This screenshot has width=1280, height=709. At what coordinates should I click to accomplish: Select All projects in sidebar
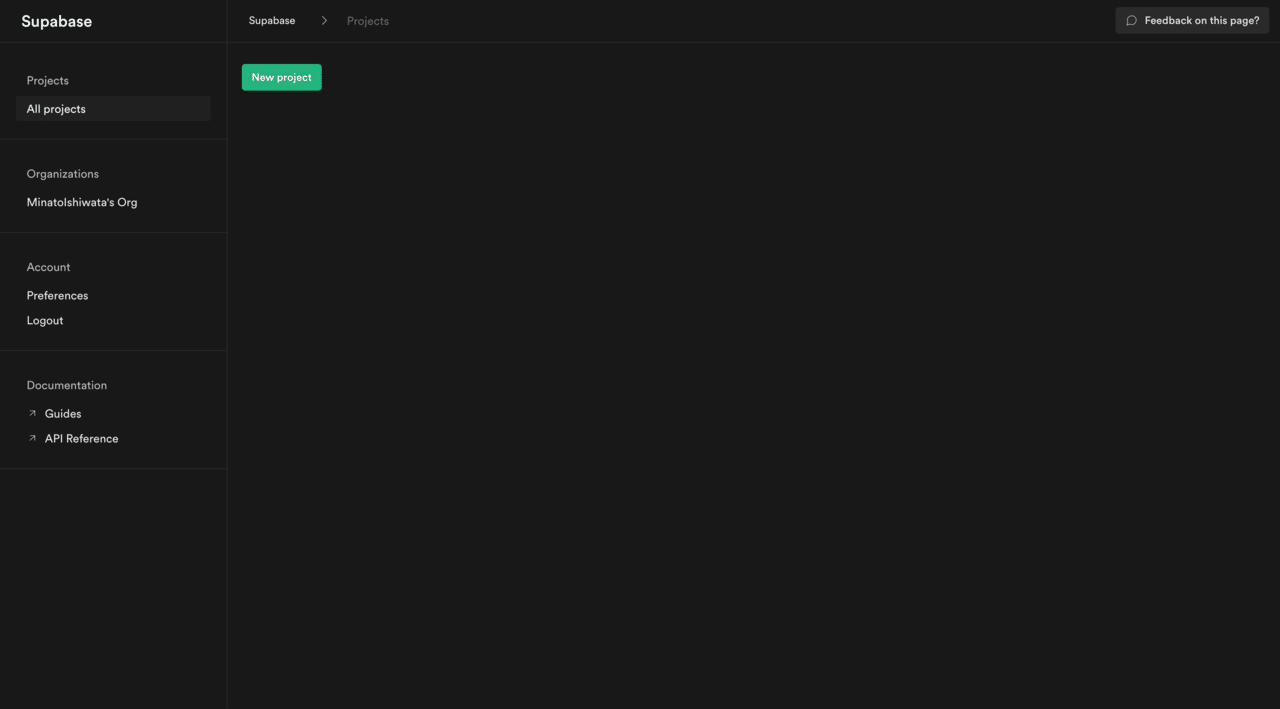click(x=113, y=109)
